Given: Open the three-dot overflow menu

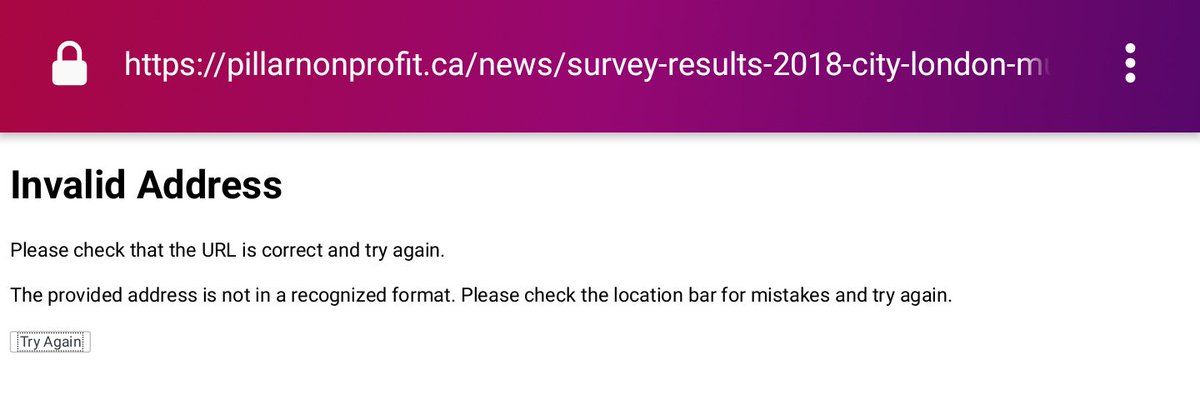Looking at the screenshot, I should (1130, 63).
